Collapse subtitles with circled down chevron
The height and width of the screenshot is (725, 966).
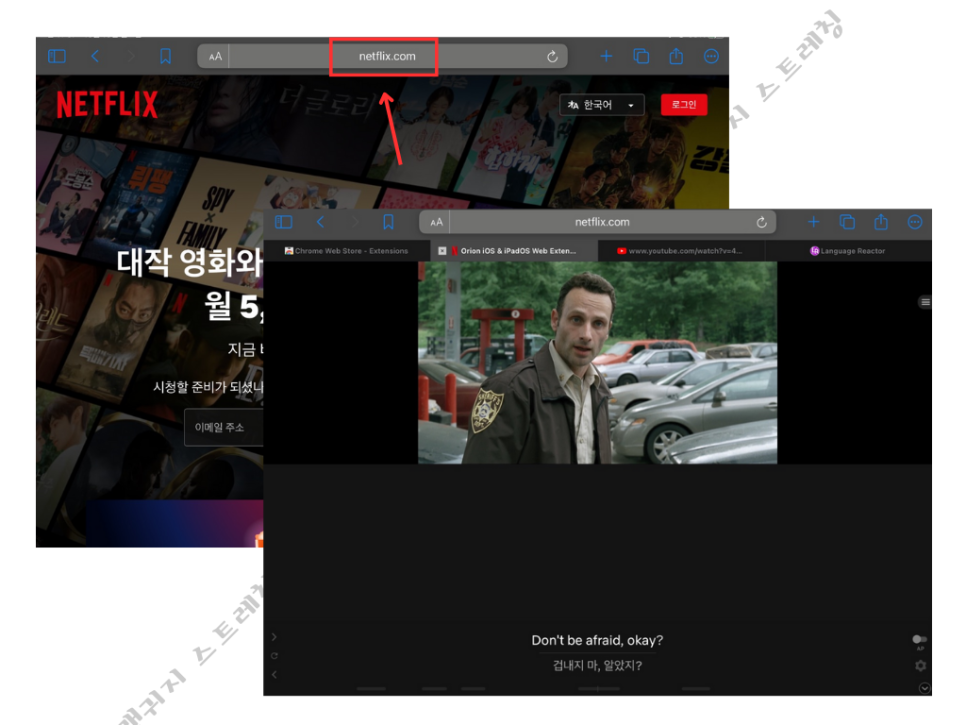click(x=924, y=688)
